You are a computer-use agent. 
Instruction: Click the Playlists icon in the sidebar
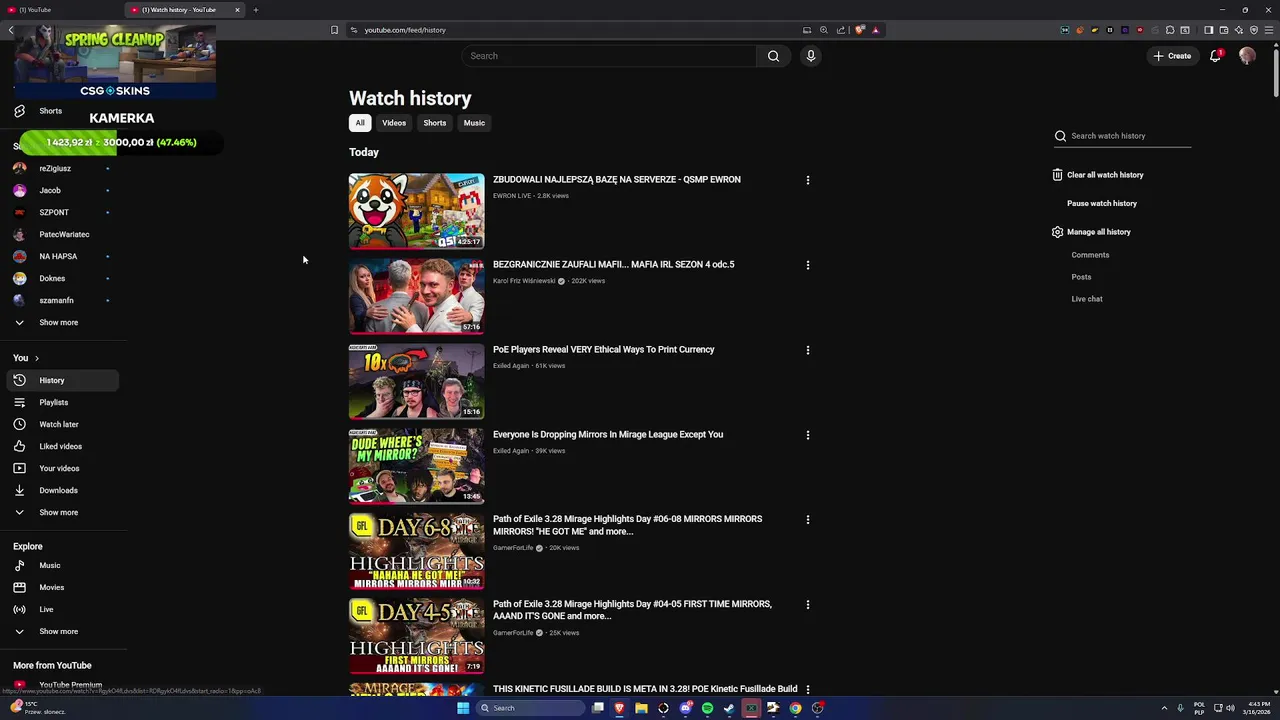tap(19, 402)
